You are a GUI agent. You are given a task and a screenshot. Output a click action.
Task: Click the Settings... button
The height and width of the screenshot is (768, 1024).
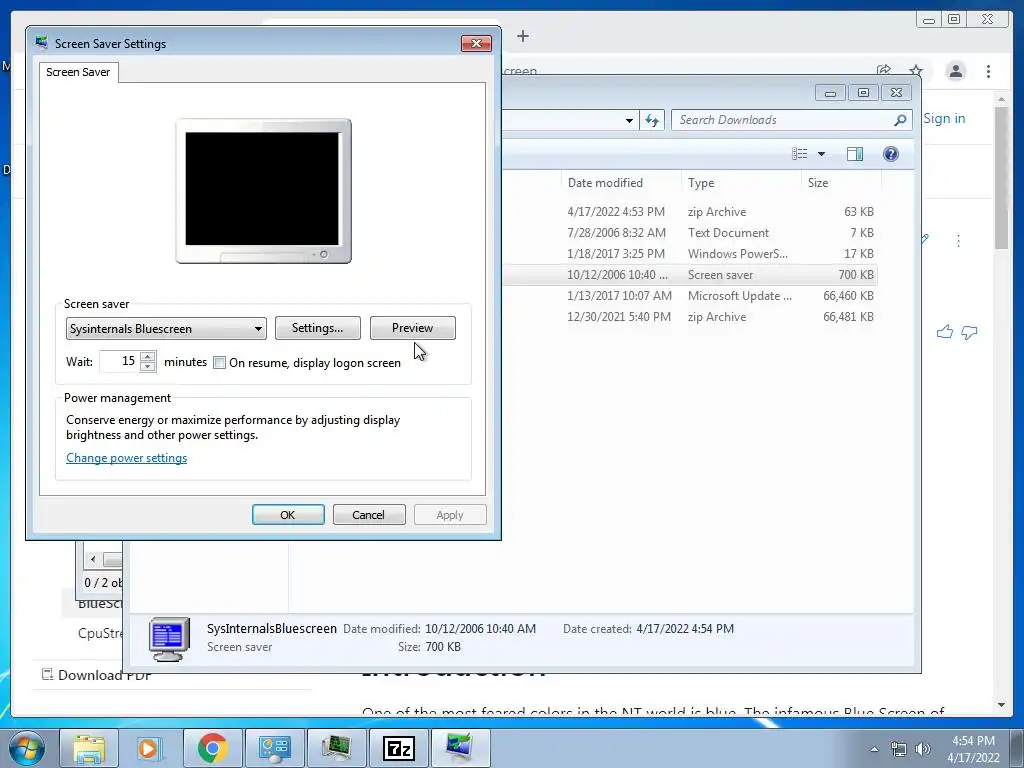click(317, 328)
